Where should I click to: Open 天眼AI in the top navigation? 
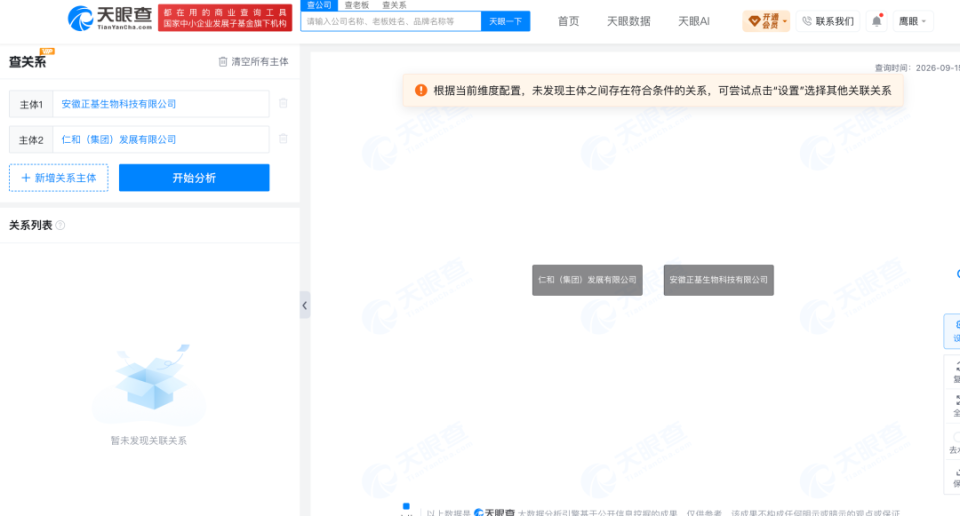coord(694,21)
